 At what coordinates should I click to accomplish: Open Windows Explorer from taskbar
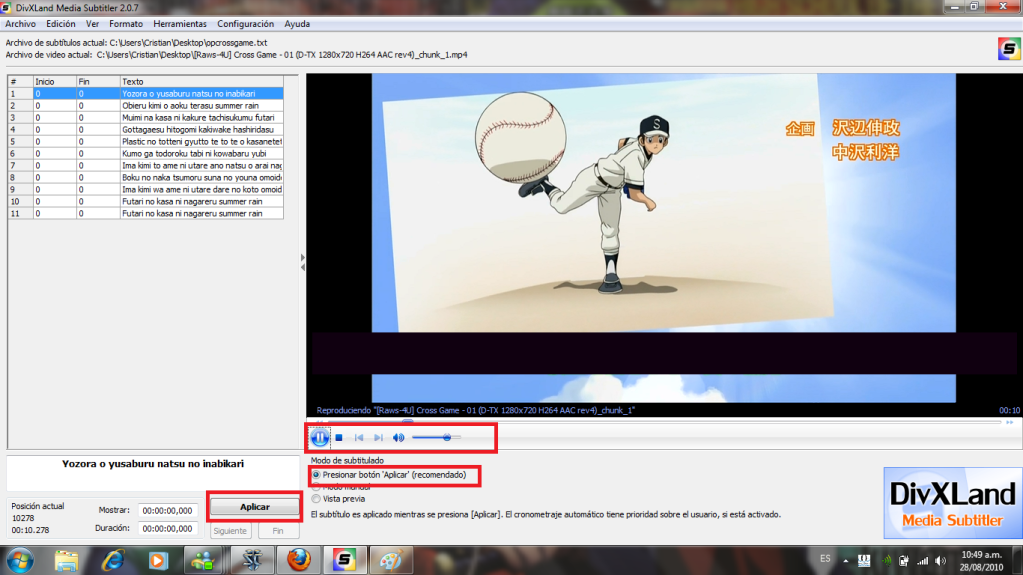tap(66, 561)
